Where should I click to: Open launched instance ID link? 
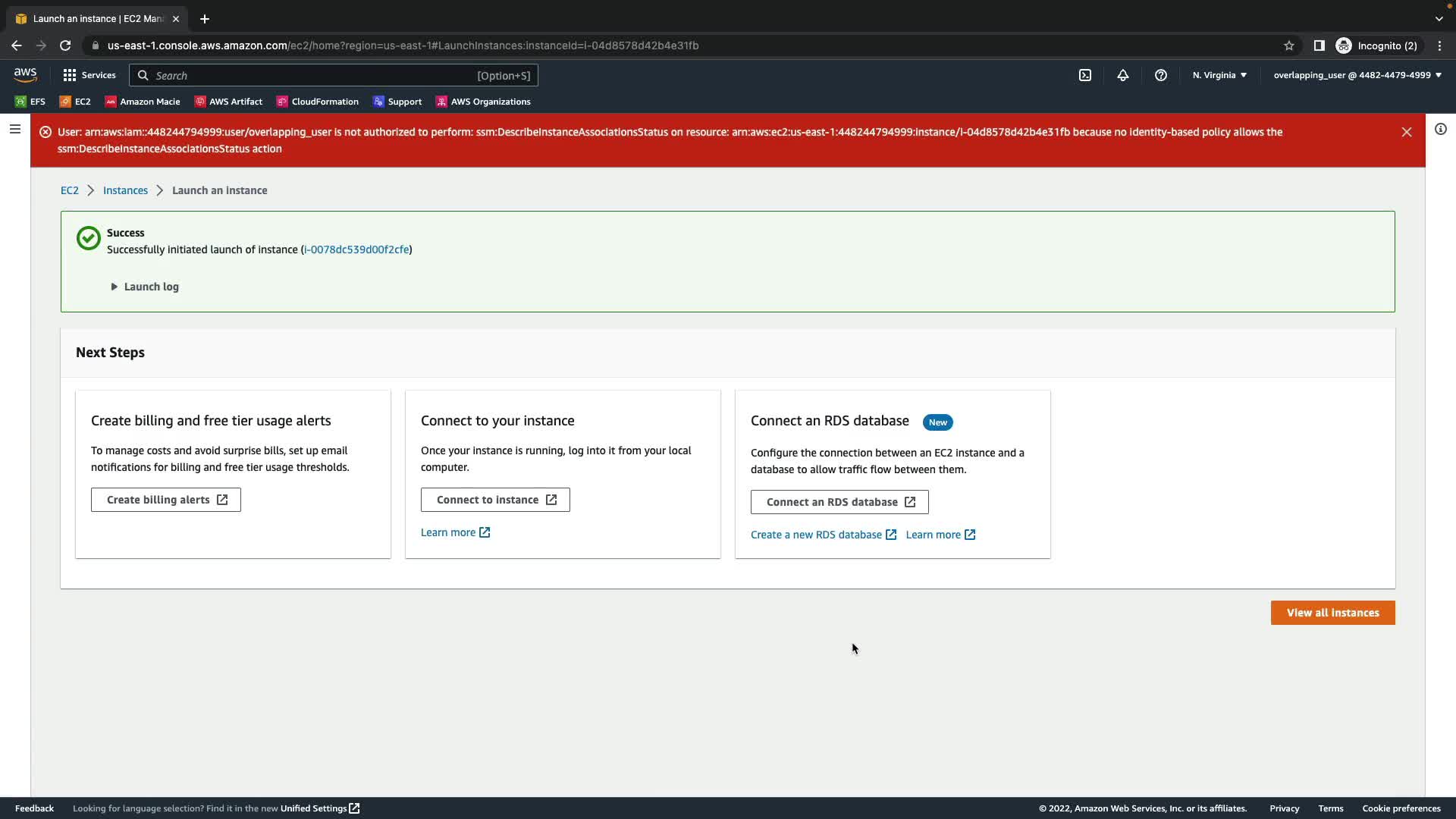pos(356,249)
